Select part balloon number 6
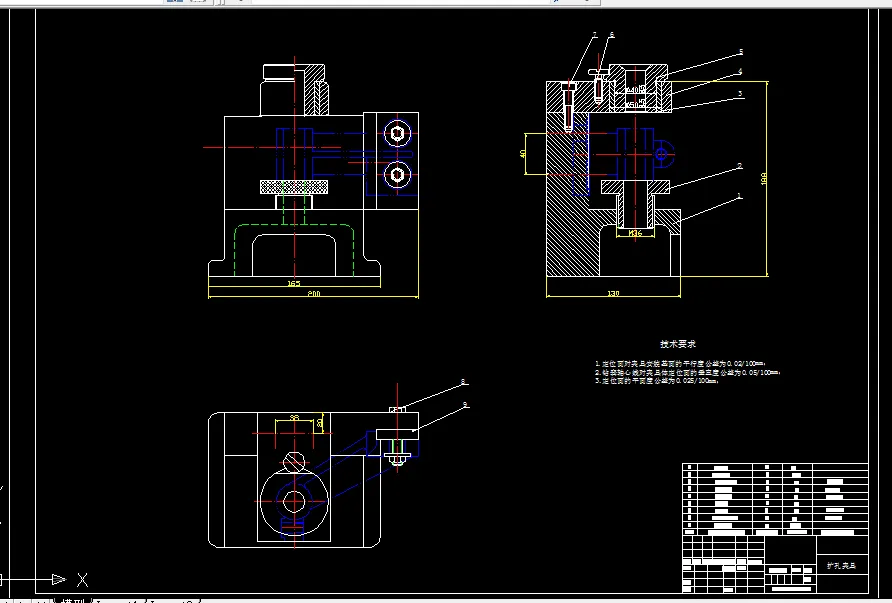The width and height of the screenshot is (892, 603). pyautogui.click(x=612, y=35)
